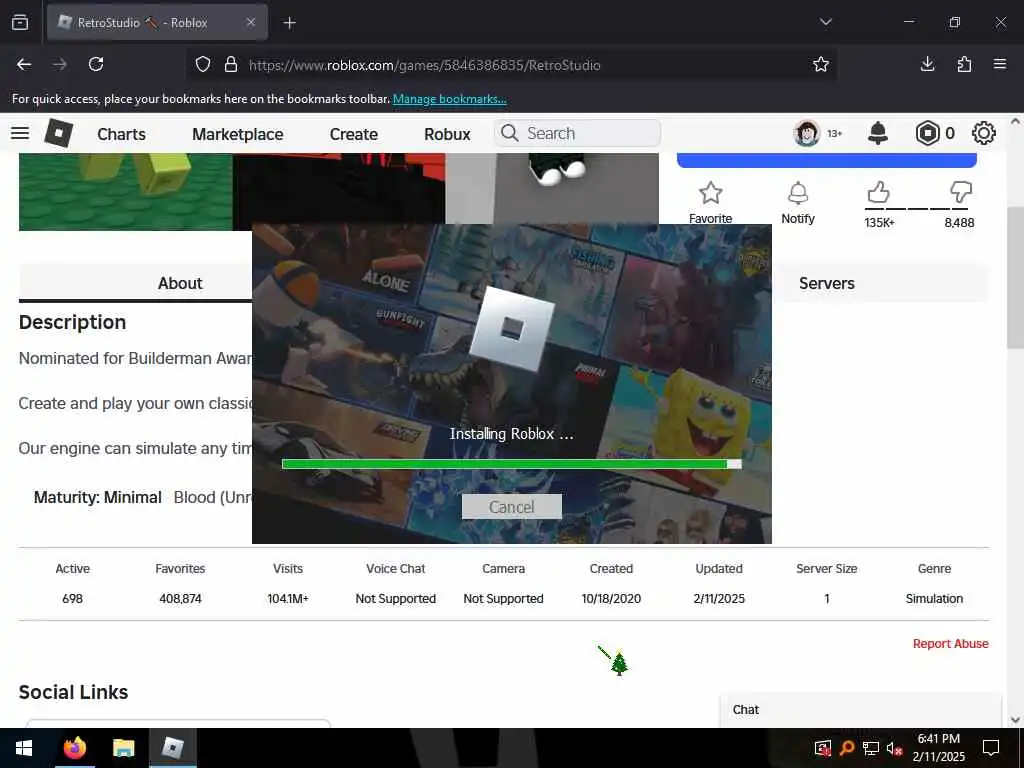Click the Report Abuse link
1024x768 pixels.
pos(950,644)
